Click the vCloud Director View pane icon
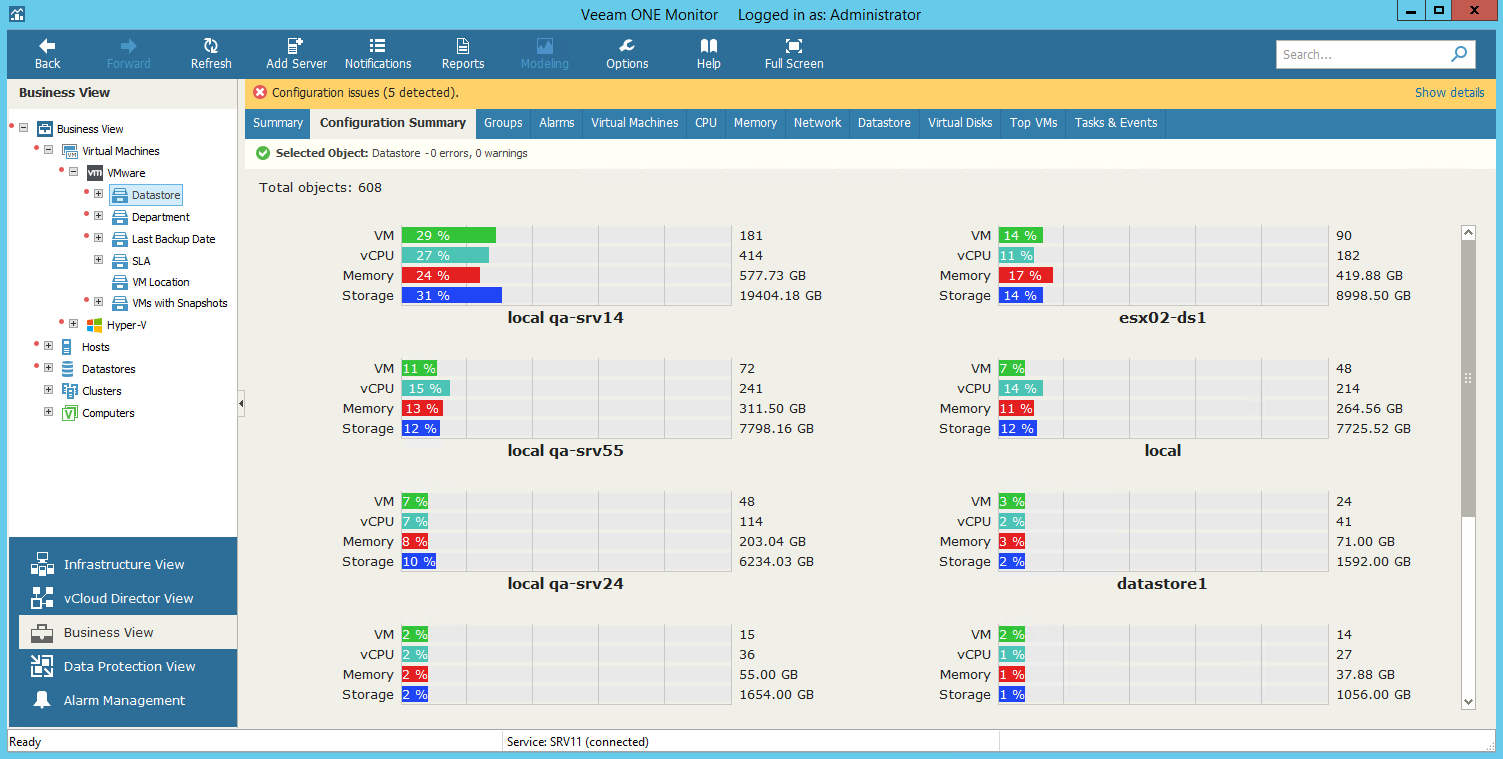The height and width of the screenshot is (759, 1503). (x=42, y=598)
